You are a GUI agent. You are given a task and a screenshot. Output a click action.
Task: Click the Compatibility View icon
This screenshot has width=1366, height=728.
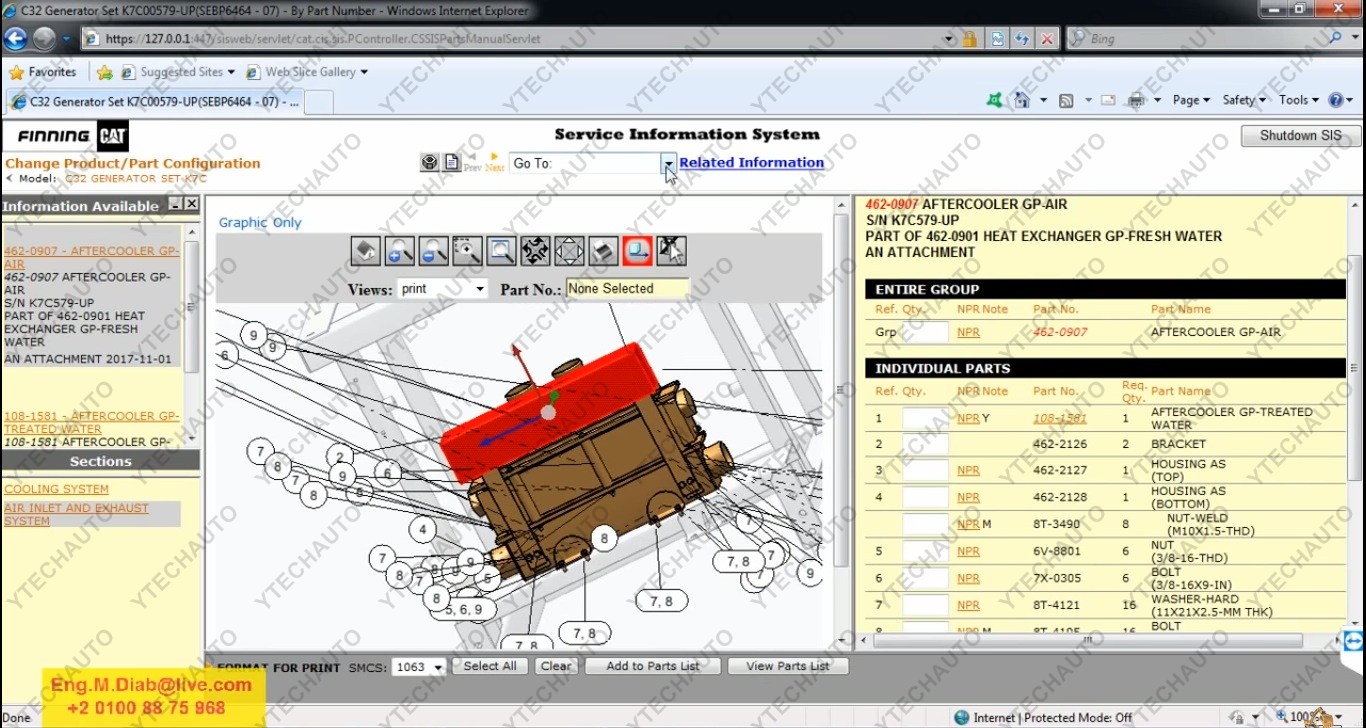[997, 39]
